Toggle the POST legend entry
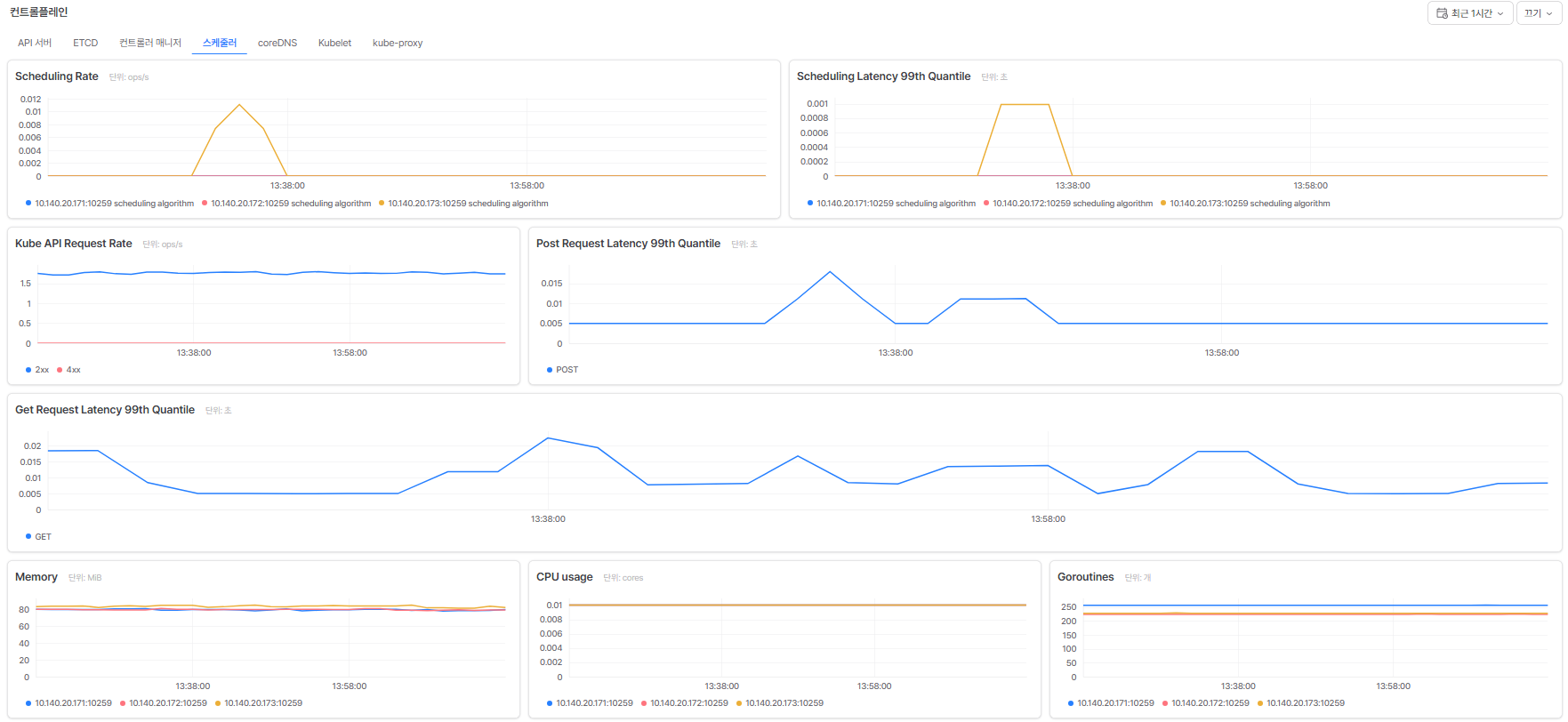Screen dimensions: 1568x722 pyautogui.click(x=562, y=370)
